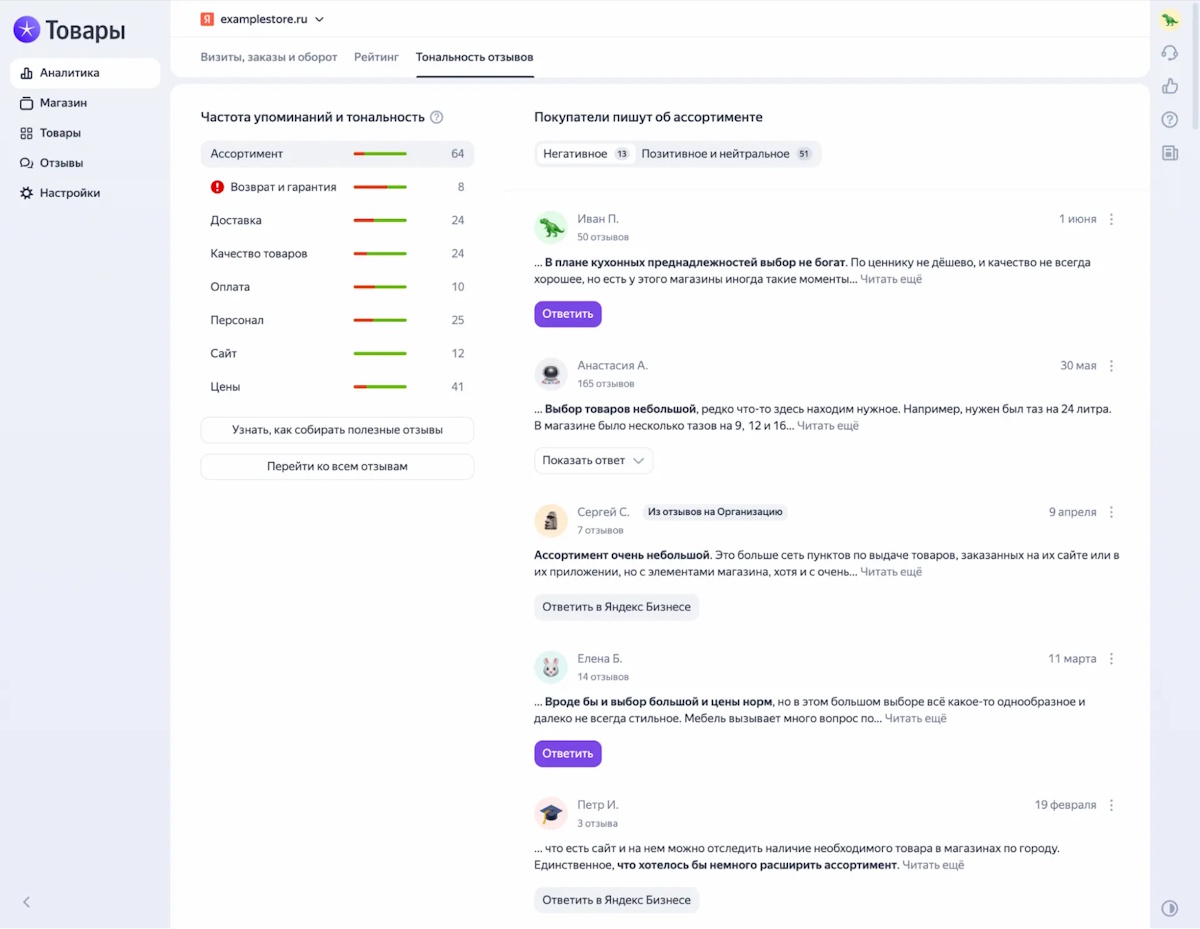Click Перейти ко всем отзывам

click(337, 466)
